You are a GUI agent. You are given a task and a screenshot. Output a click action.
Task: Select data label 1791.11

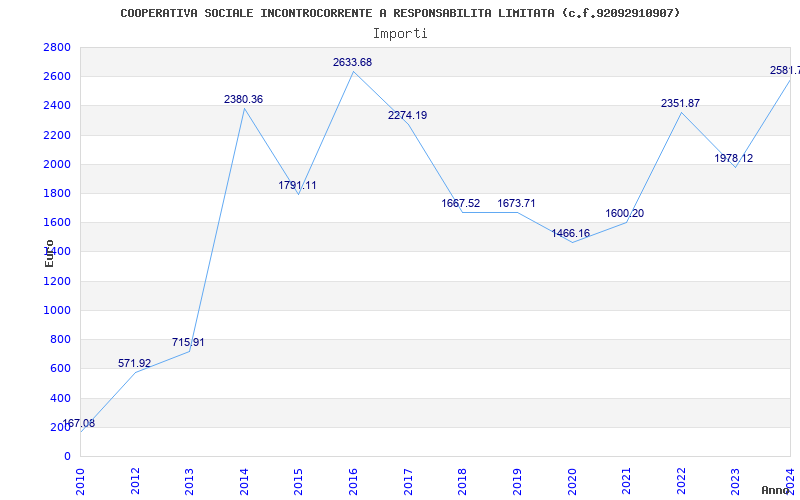297,186
